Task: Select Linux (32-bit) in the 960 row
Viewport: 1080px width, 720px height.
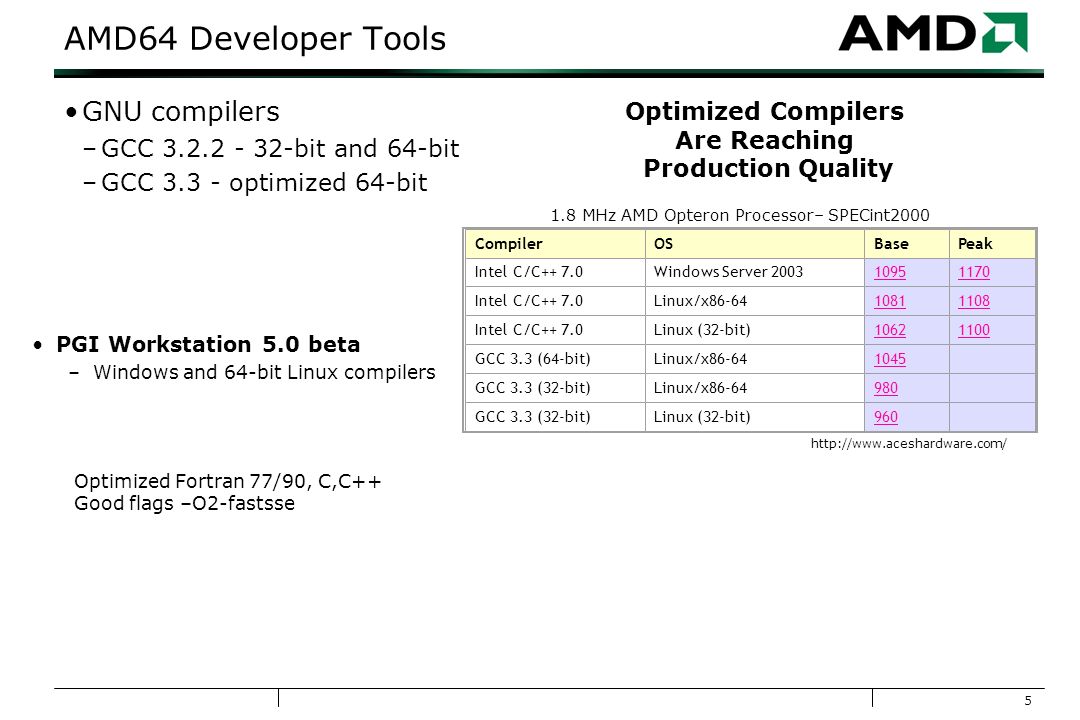Action: (x=702, y=417)
